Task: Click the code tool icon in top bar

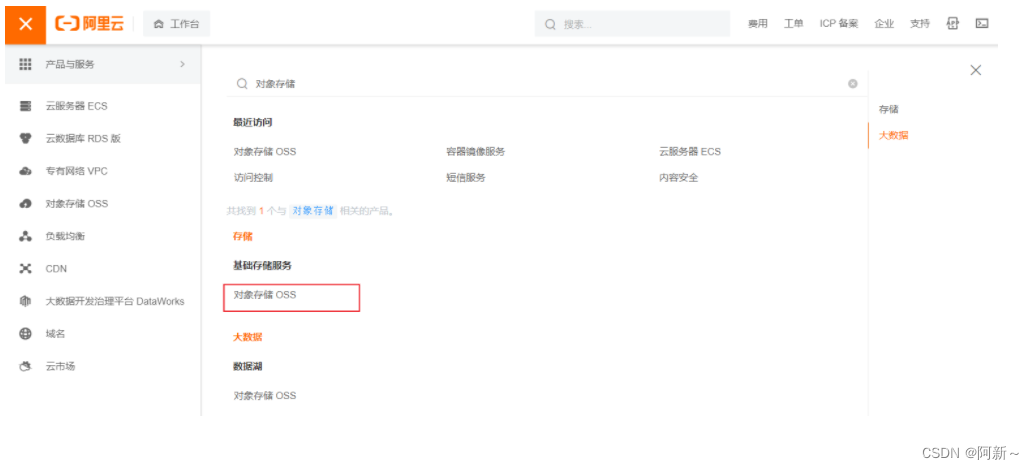Action: (952, 24)
